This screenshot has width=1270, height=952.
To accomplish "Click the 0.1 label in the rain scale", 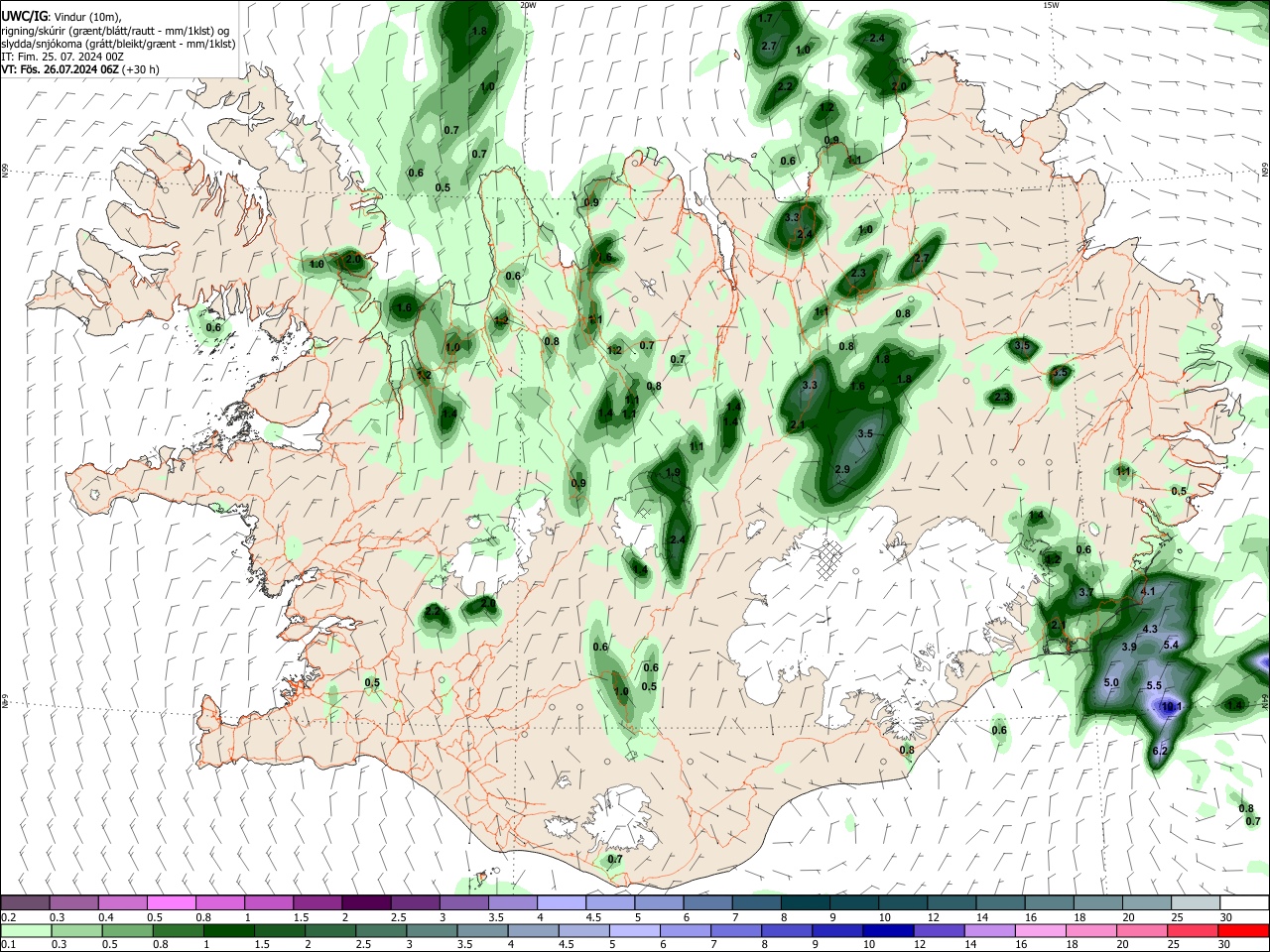I will [x=9, y=944].
